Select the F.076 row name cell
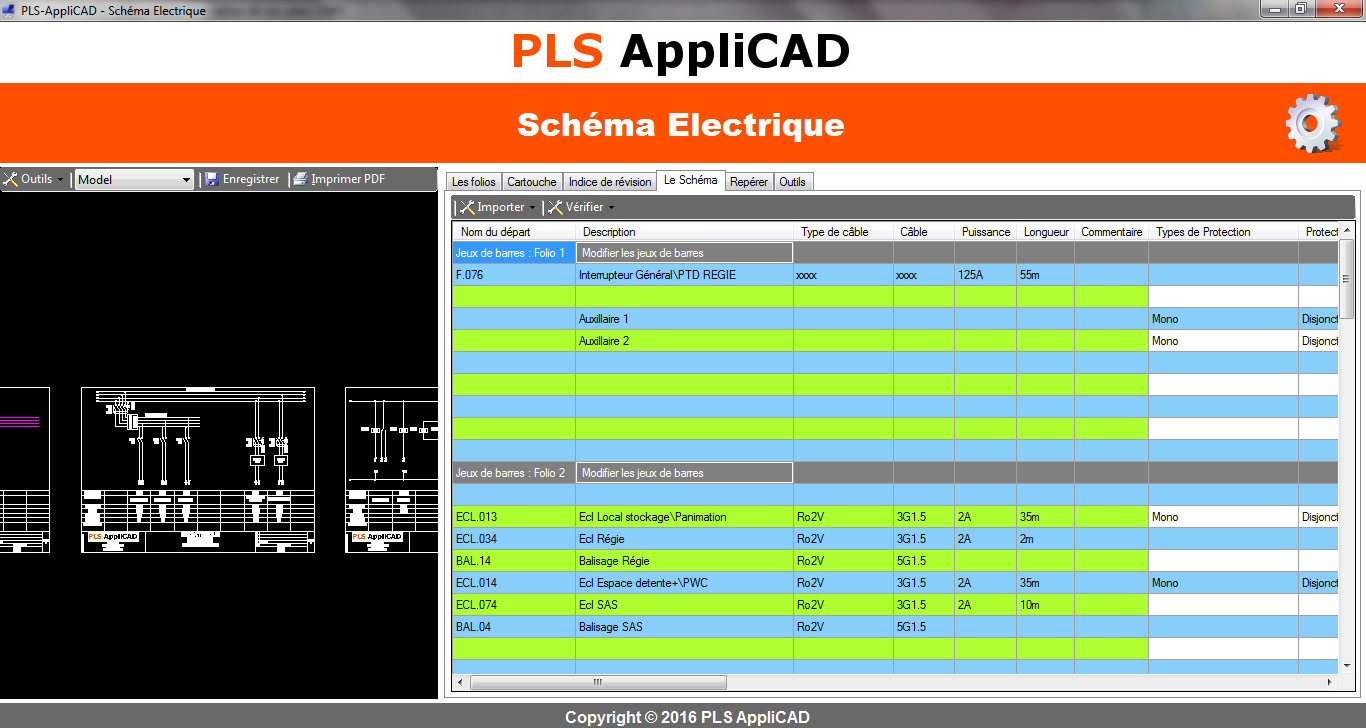This screenshot has width=1366, height=728. (514, 275)
